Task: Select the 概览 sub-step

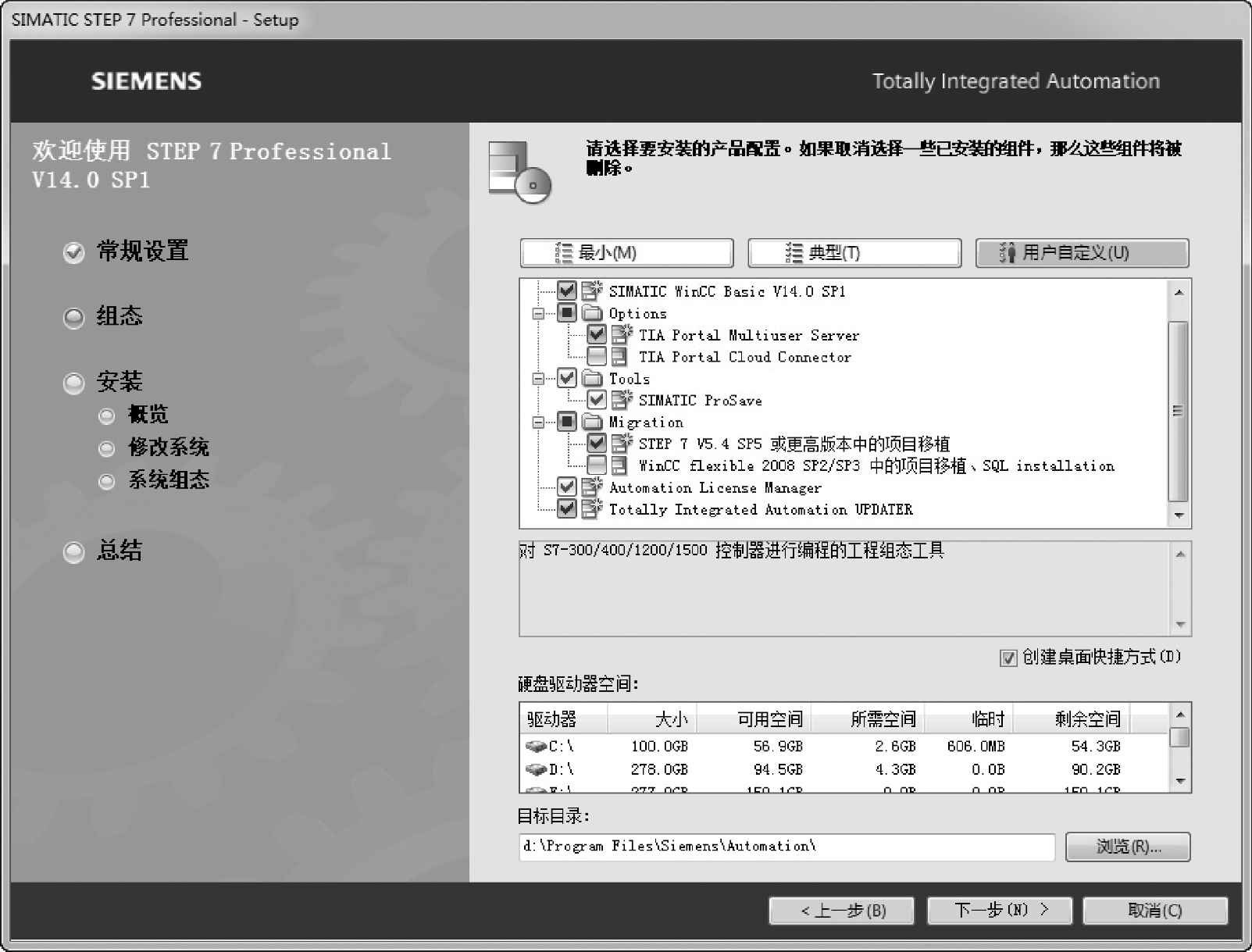Action: point(134,415)
